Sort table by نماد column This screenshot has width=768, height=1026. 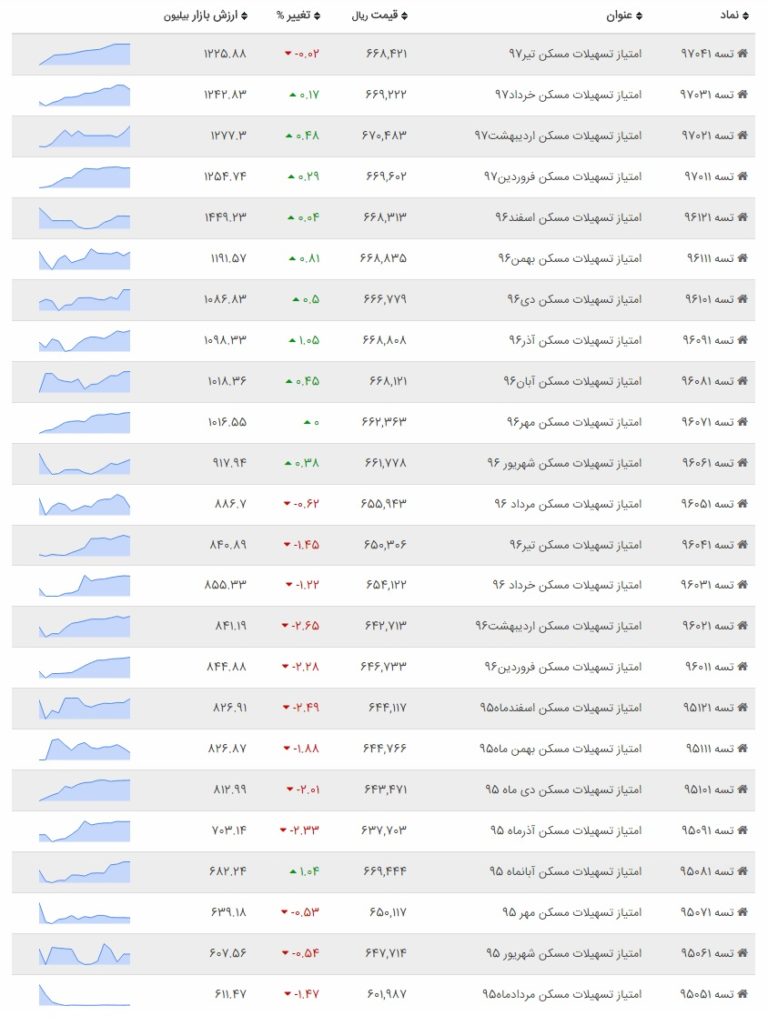[735, 15]
